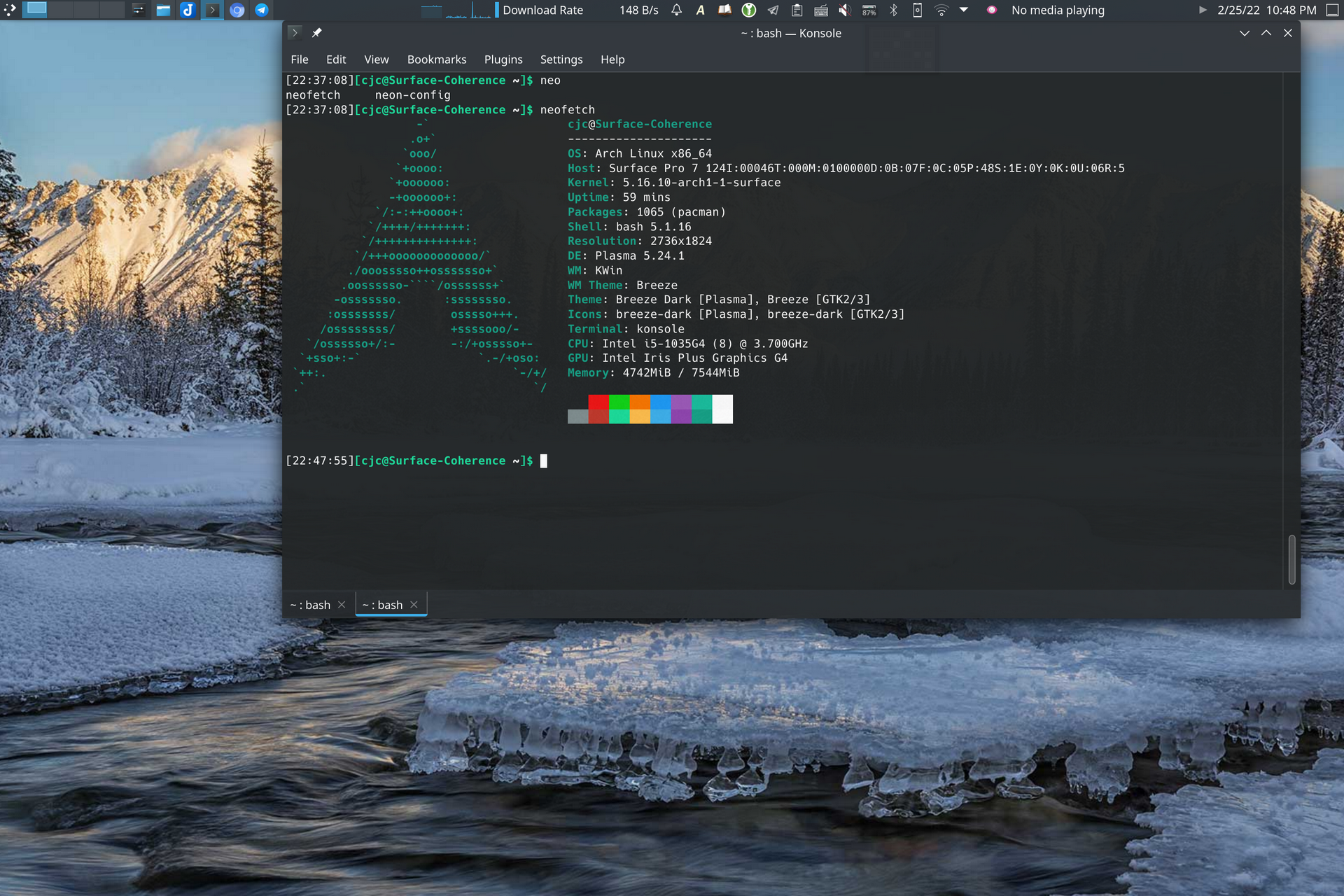Click the 'Memory: 4742MiB / 7544MiB' line
The image size is (1344, 896).
tap(654, 373)
